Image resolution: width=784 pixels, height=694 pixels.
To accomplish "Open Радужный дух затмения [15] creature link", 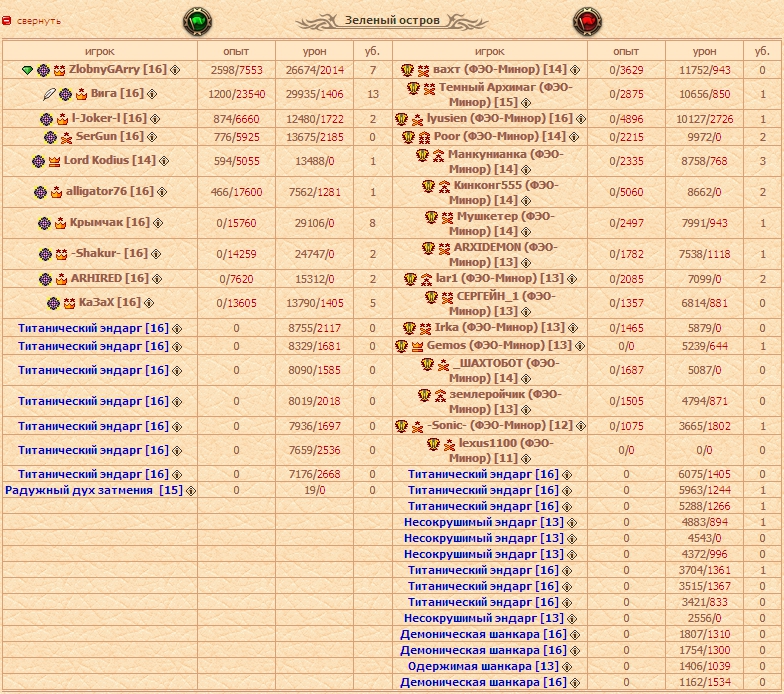I will pos(94,490).
